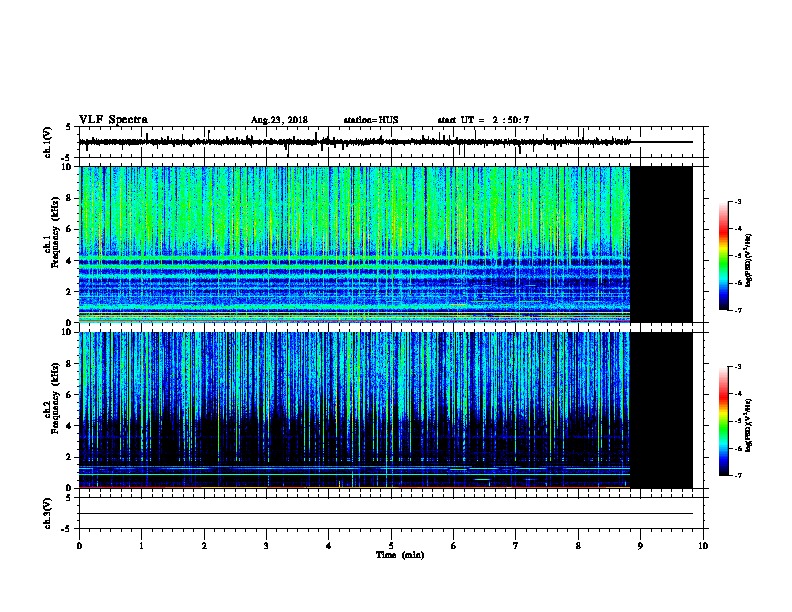Viewport: 792px width, 612px height.
Task: Click the ch.1 color bar log(PSD) unit label
Action: (748, 260)
